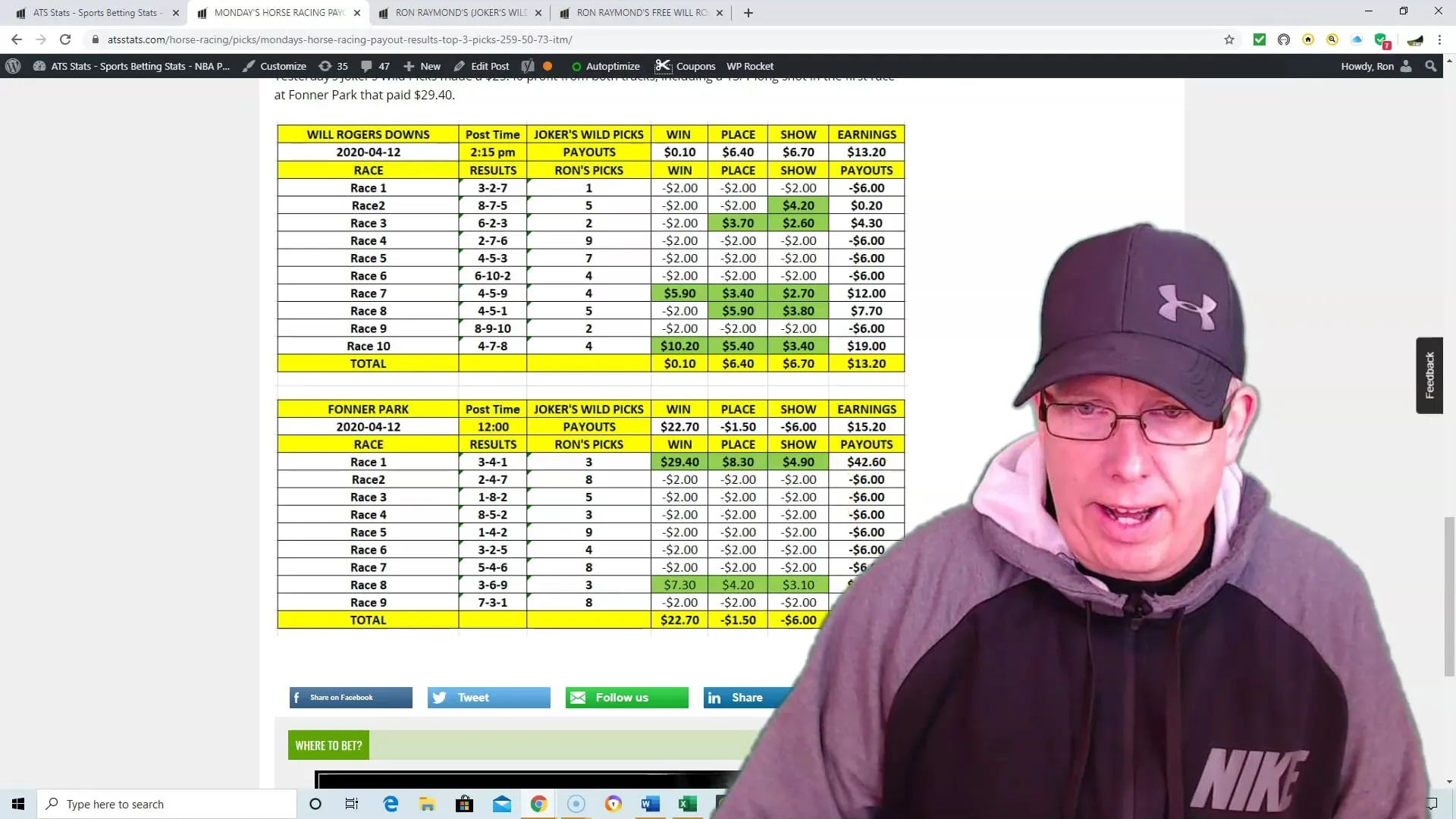Open Microsoft Store from taskbar
Screen dimensions: 1456x819
[464, 804]
